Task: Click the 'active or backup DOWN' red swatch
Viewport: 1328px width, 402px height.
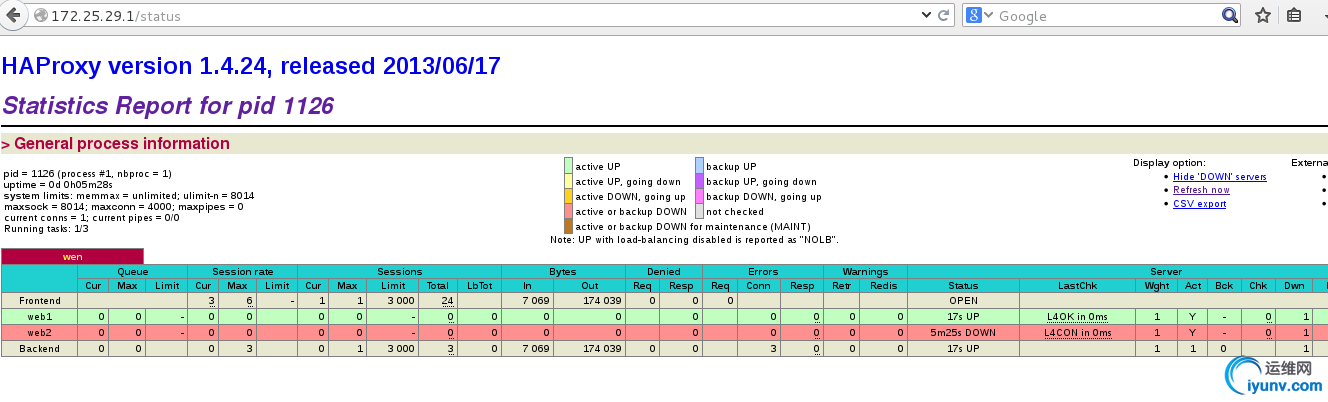Action: 568,211
